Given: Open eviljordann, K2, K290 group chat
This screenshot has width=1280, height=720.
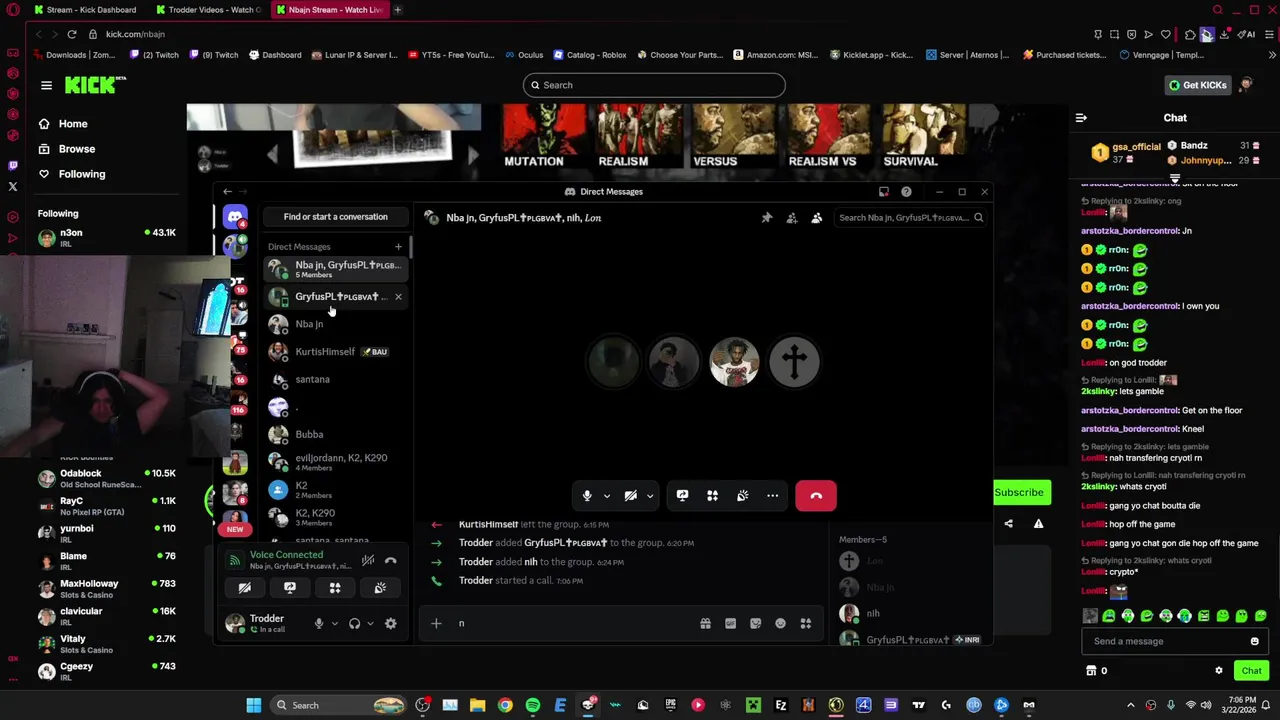Looking at the screenshot, I should pyautogui.click(x=335, y=462).
